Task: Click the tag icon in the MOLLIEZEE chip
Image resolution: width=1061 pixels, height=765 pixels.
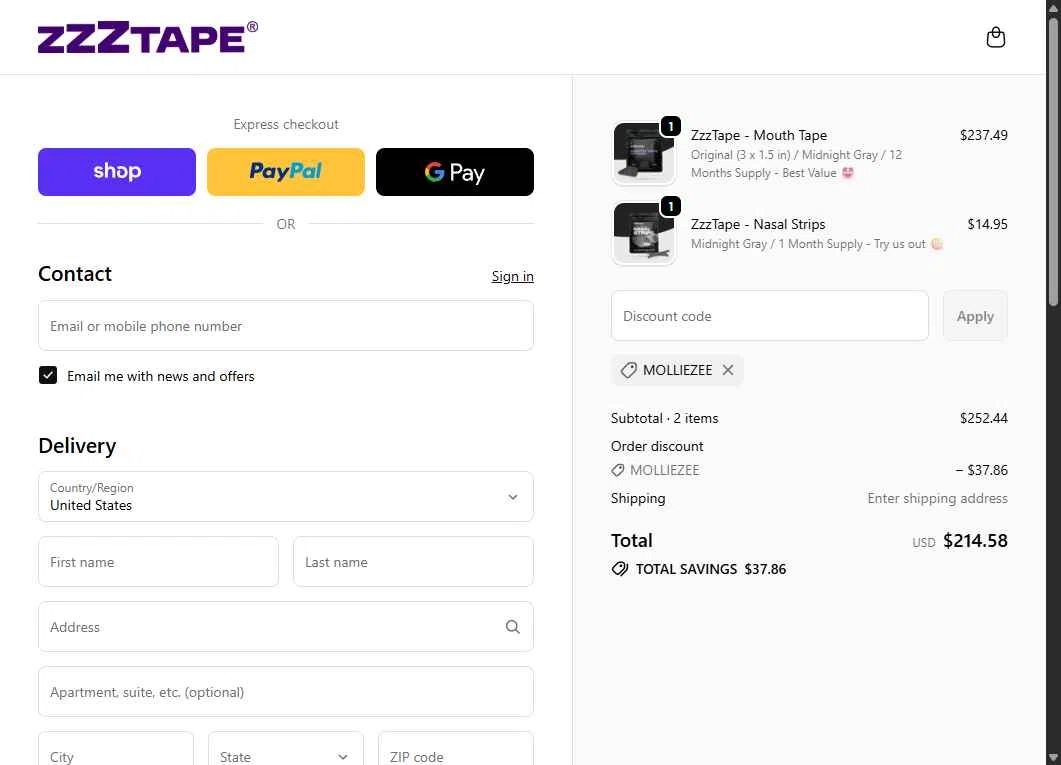Action: [x=629, y=370]
